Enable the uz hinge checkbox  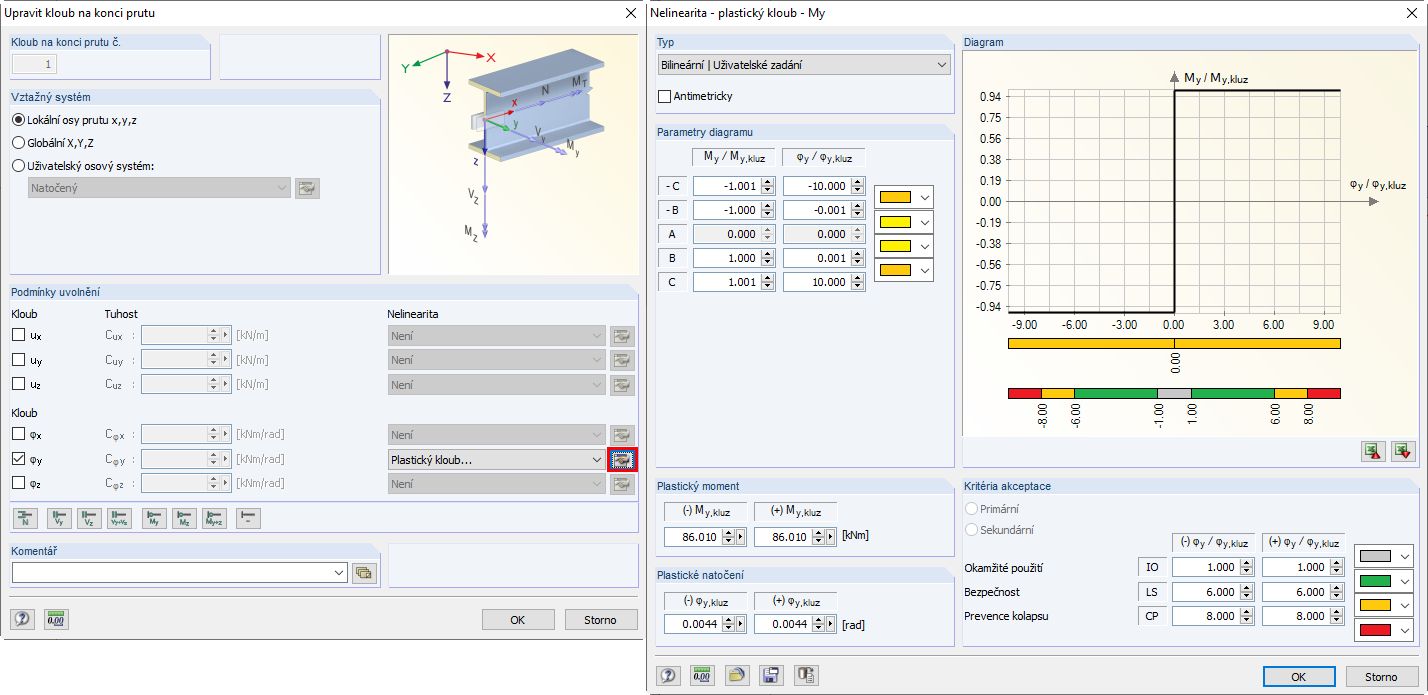click(18, 384)
